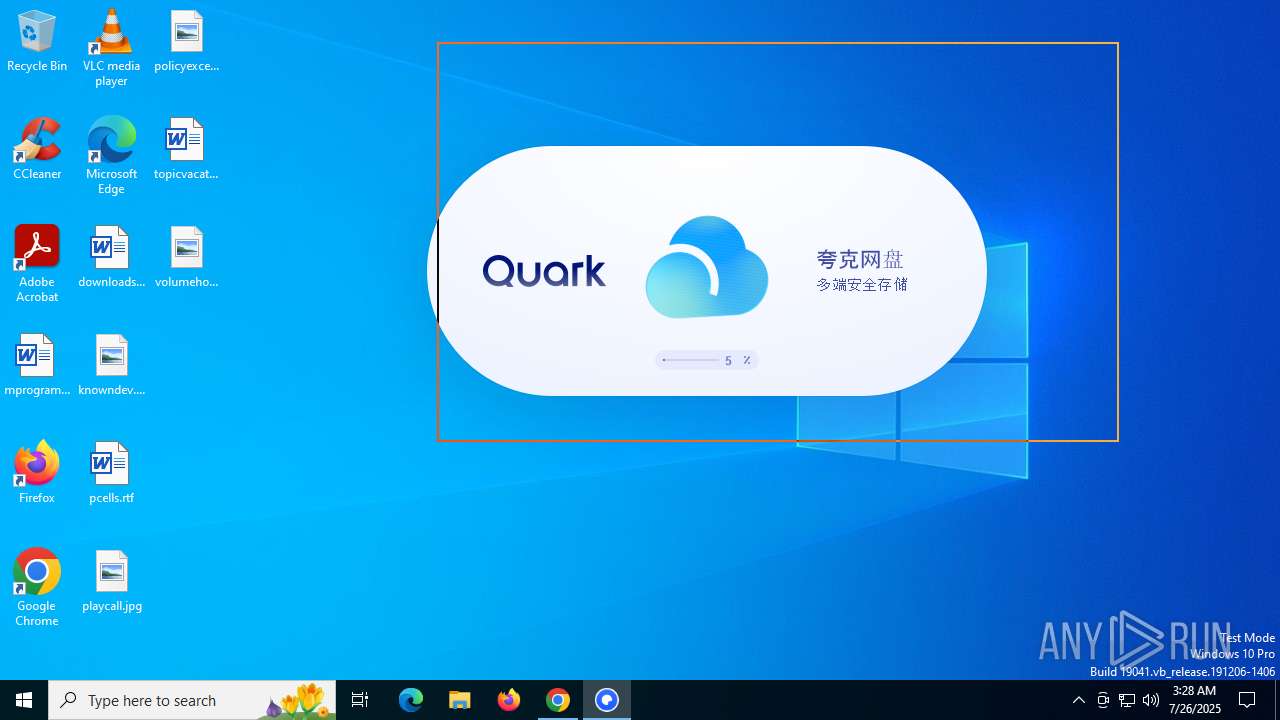The image size is (1280, 720).
Task: Select the topicvacat Word document
Action: pos(186,150)
